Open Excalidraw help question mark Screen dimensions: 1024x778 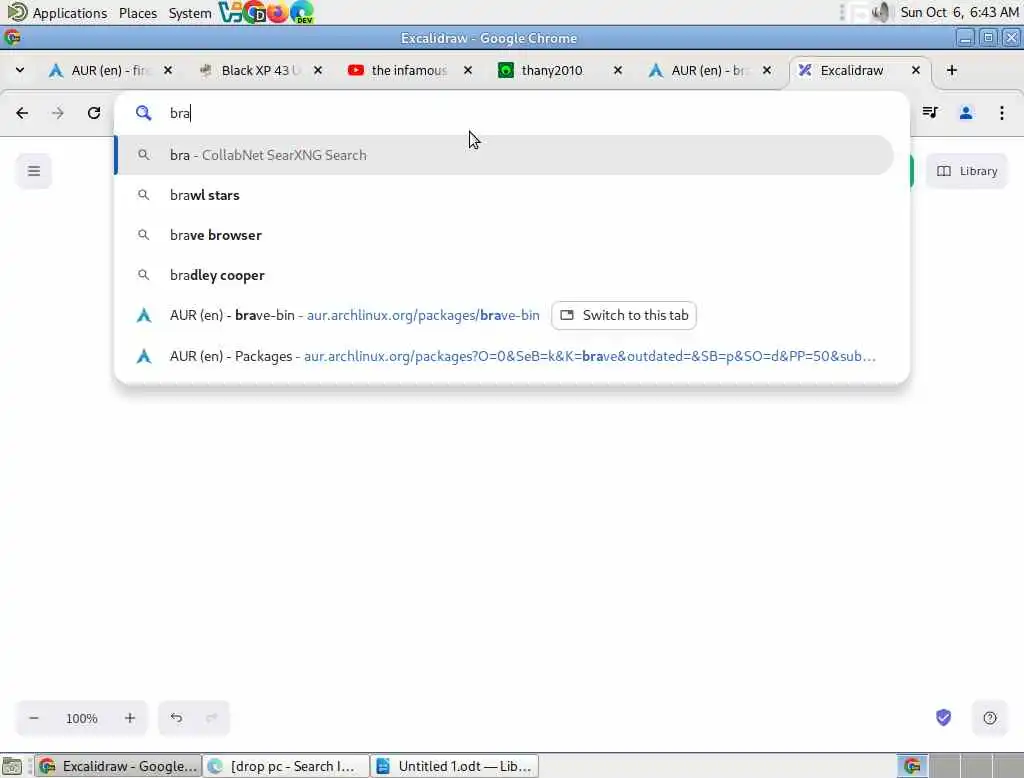coord(990,718)
